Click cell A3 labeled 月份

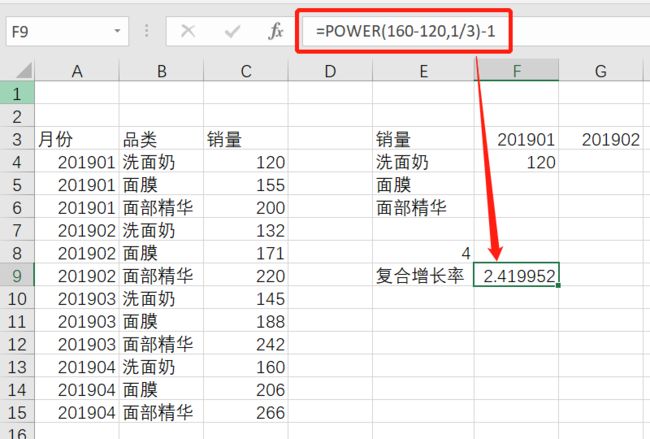click(77, 138)
